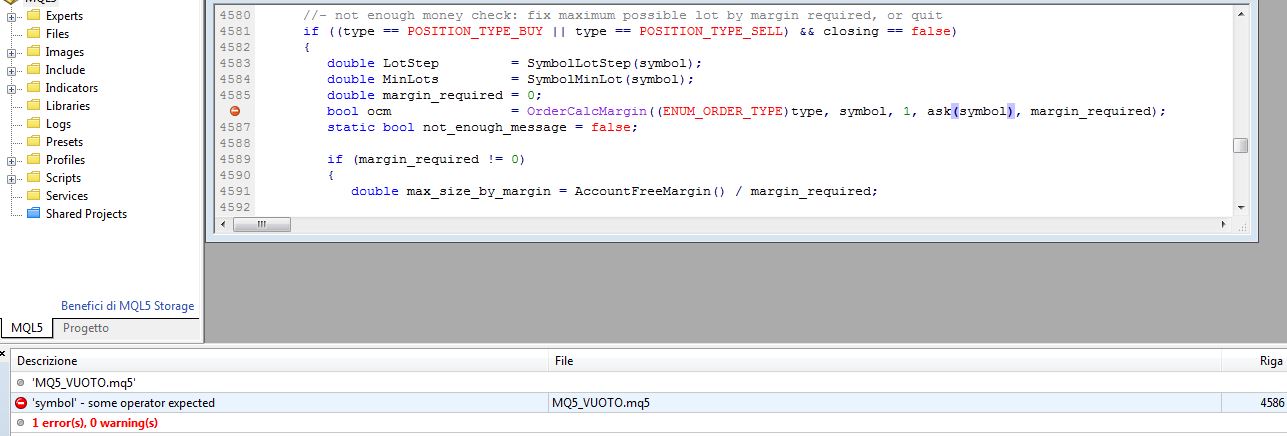Select the Profiles folder icon
The width and height of the screenshot is (1287, 436).
click(33, 160)
